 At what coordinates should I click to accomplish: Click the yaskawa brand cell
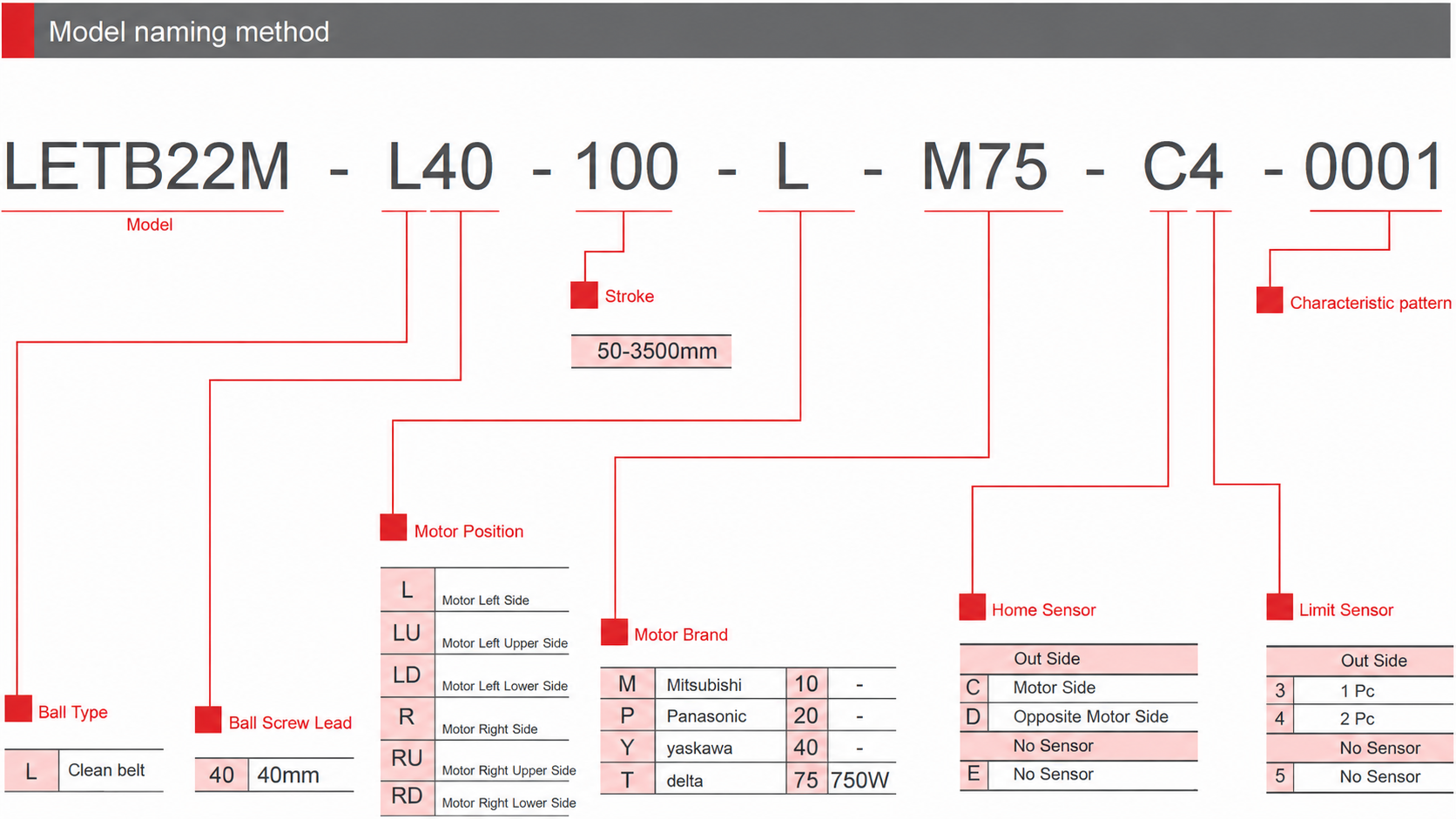pyautogui.click(x=719, y=748)
